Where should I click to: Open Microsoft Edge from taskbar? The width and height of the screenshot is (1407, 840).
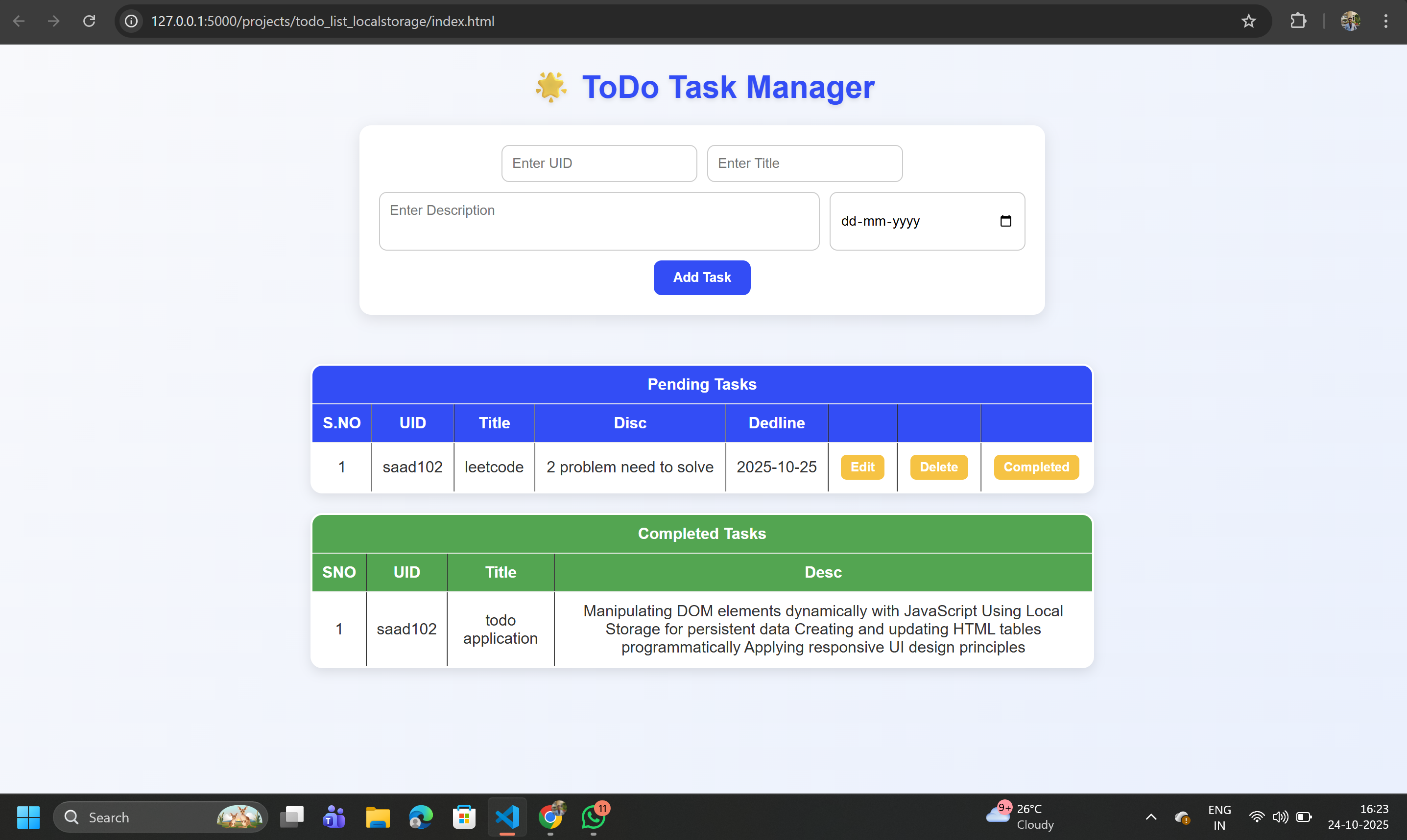pyautogui.click(x=421, y=817)
